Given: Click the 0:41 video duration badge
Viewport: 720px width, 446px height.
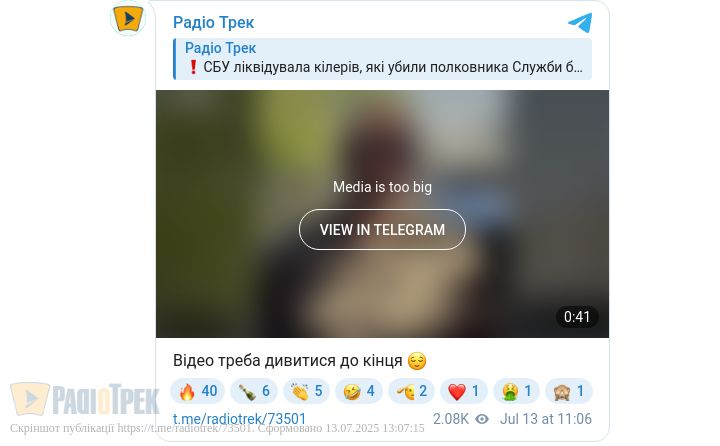Looking at the screenshot, I should point(577,317).
